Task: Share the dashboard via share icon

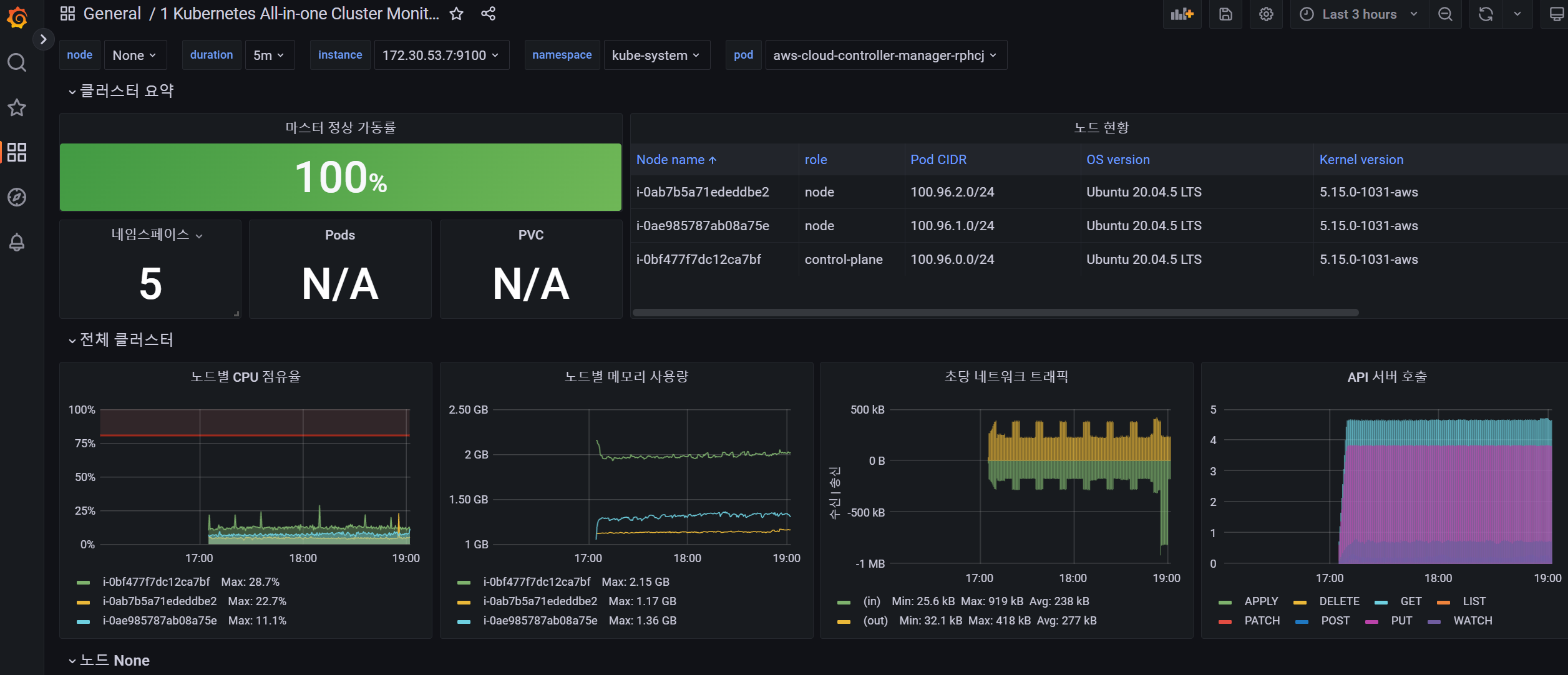Action: pos(488,14)
